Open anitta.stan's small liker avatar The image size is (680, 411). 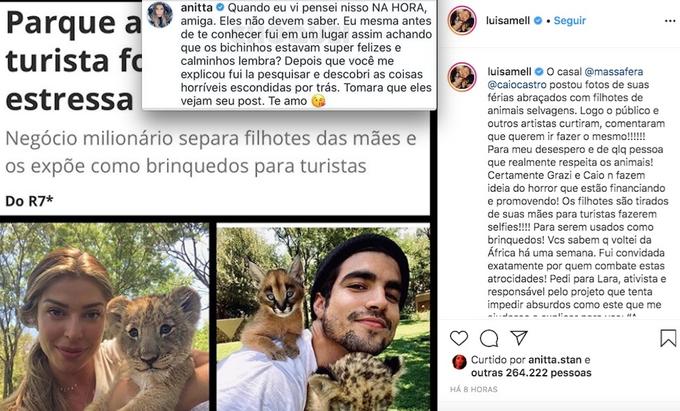[x=459, y=362]
